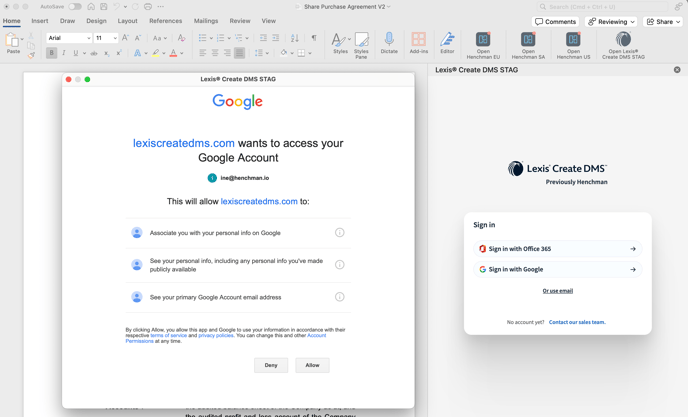Open the Styles Pane
The height and width of the screenshot is (417, 688).
362,40
